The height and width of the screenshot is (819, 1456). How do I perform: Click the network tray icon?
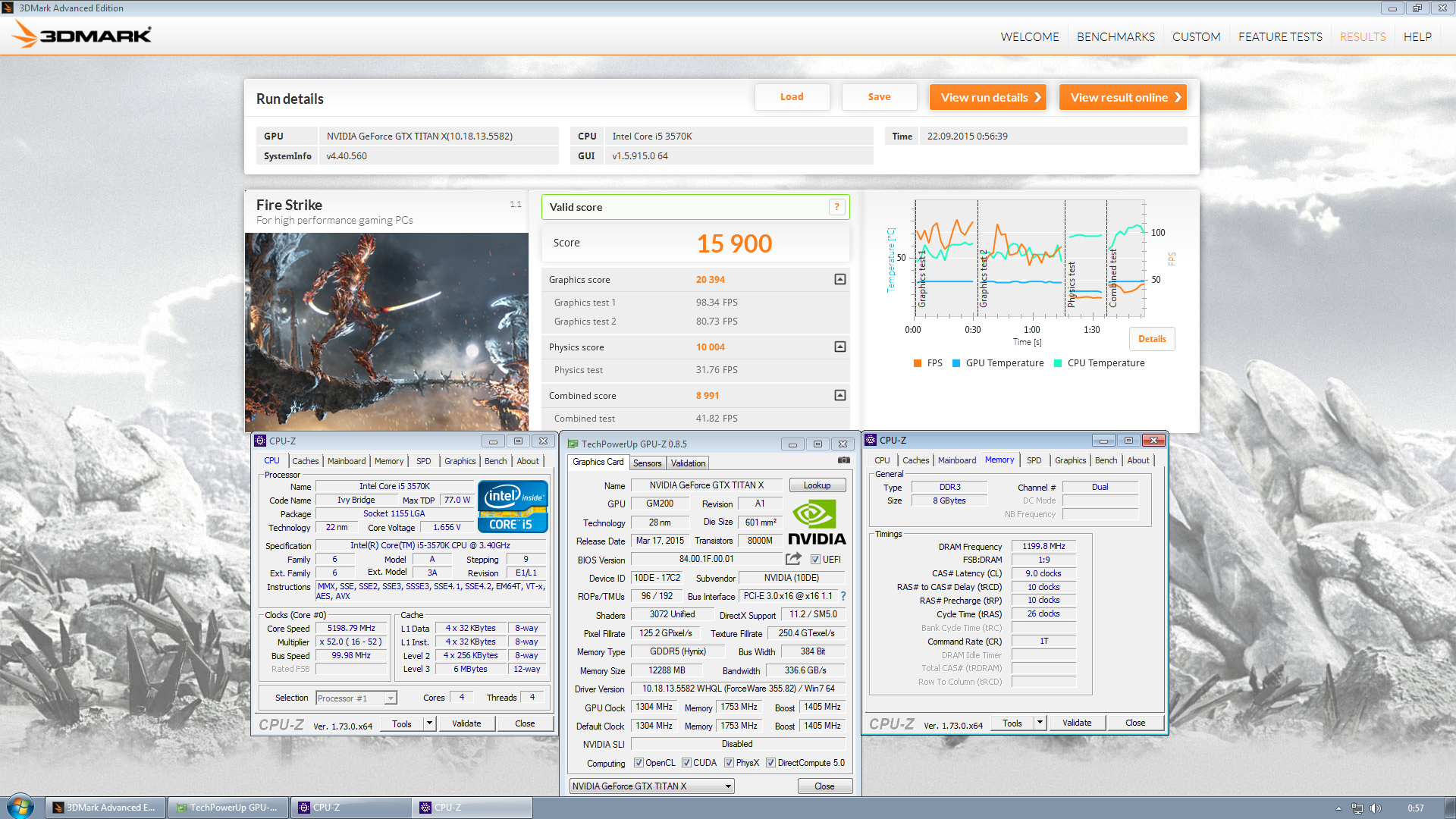tap(1357, 808)
